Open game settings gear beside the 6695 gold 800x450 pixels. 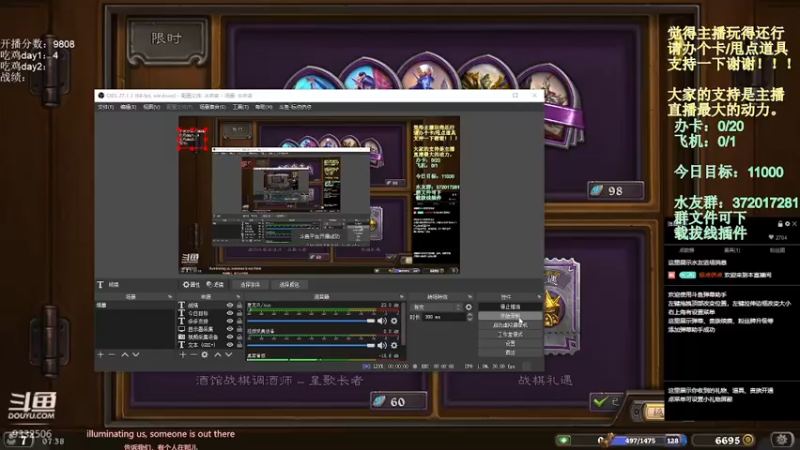pos(782,439)
